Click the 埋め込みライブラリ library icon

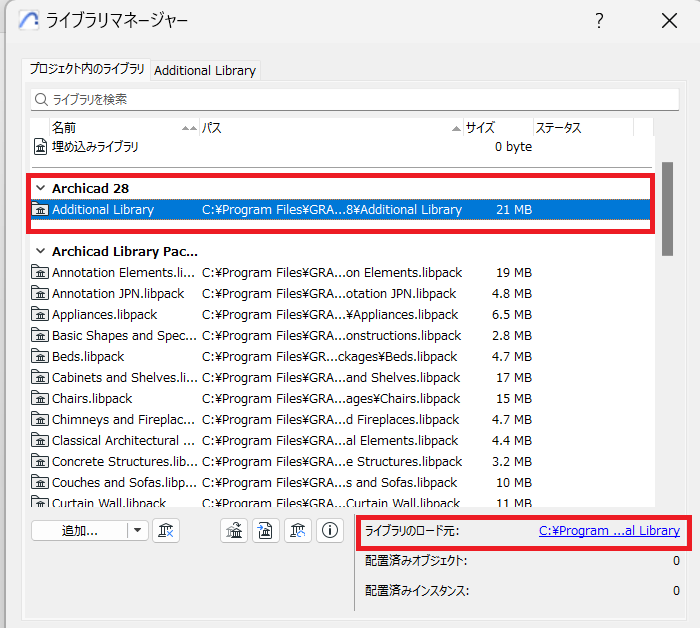pyautogui.click(x=41, y=146)
